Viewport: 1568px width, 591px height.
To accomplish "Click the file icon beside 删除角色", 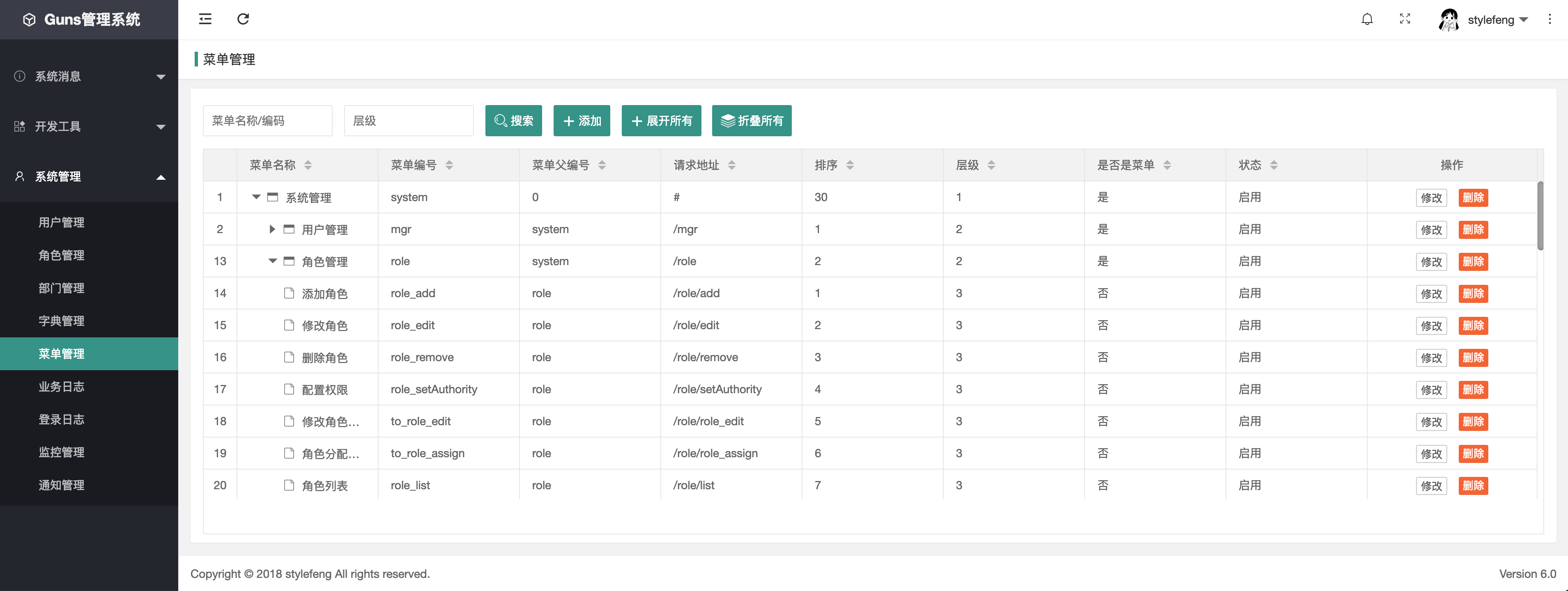I will pyautogui.click(x=289, y=357).
